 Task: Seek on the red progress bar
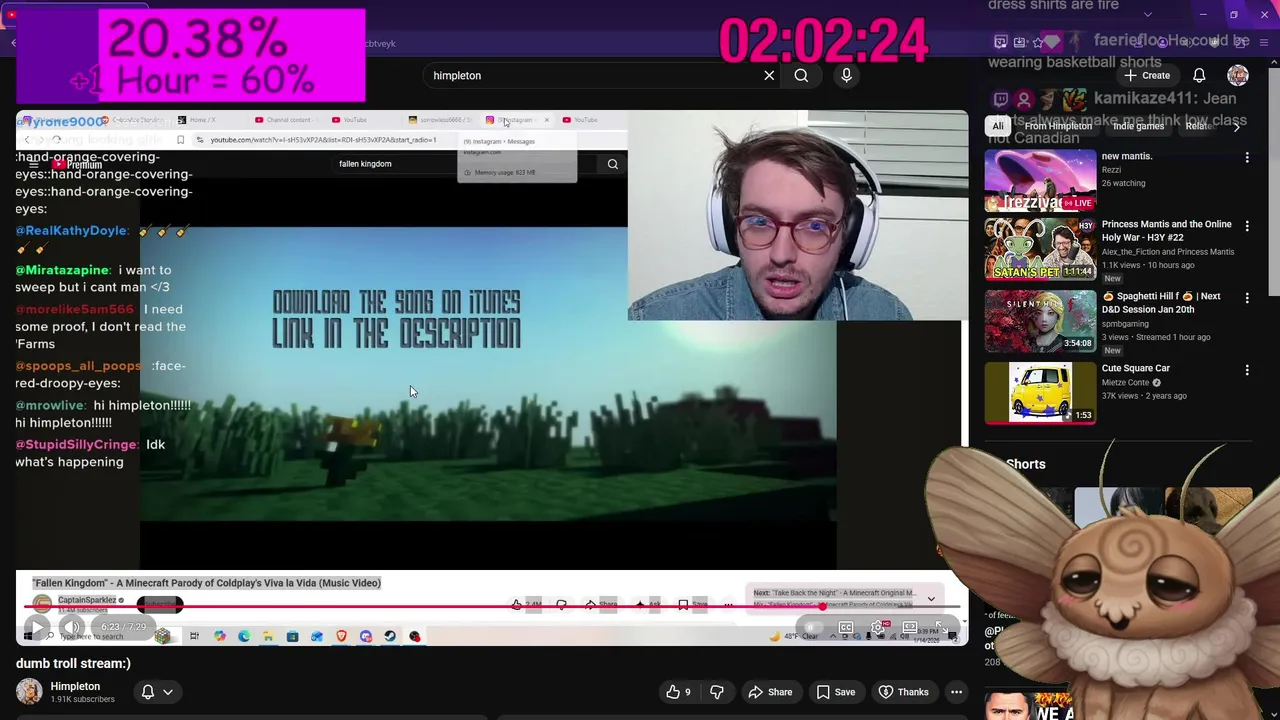[x=490, y=607]
